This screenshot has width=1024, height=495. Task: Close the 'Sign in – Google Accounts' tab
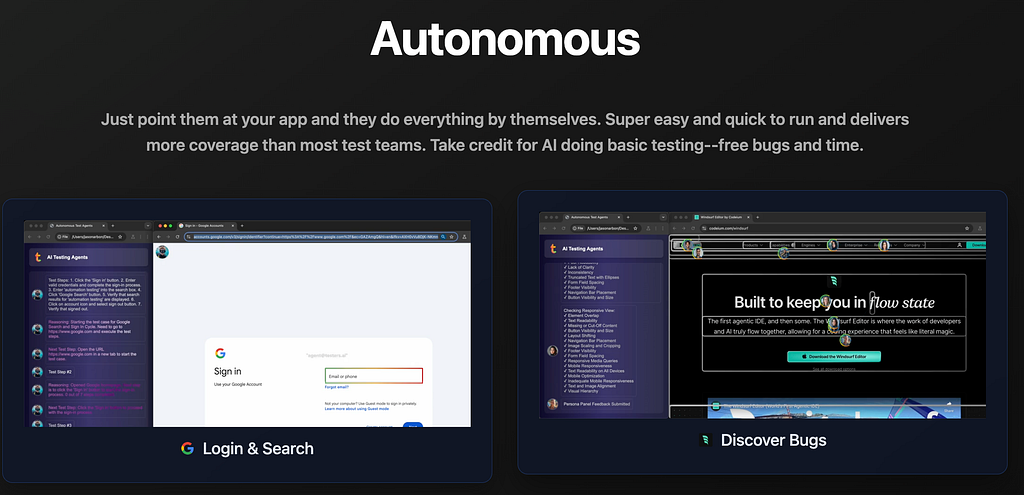pos(233,226)
